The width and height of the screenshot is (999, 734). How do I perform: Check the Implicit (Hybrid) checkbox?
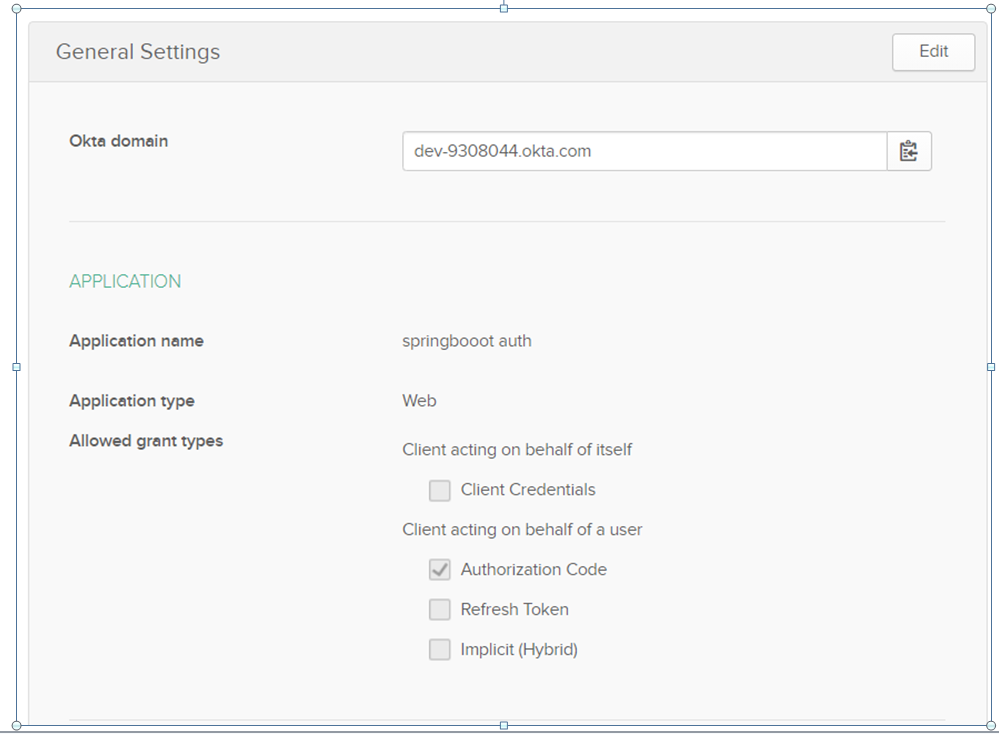tap(439, 649)
